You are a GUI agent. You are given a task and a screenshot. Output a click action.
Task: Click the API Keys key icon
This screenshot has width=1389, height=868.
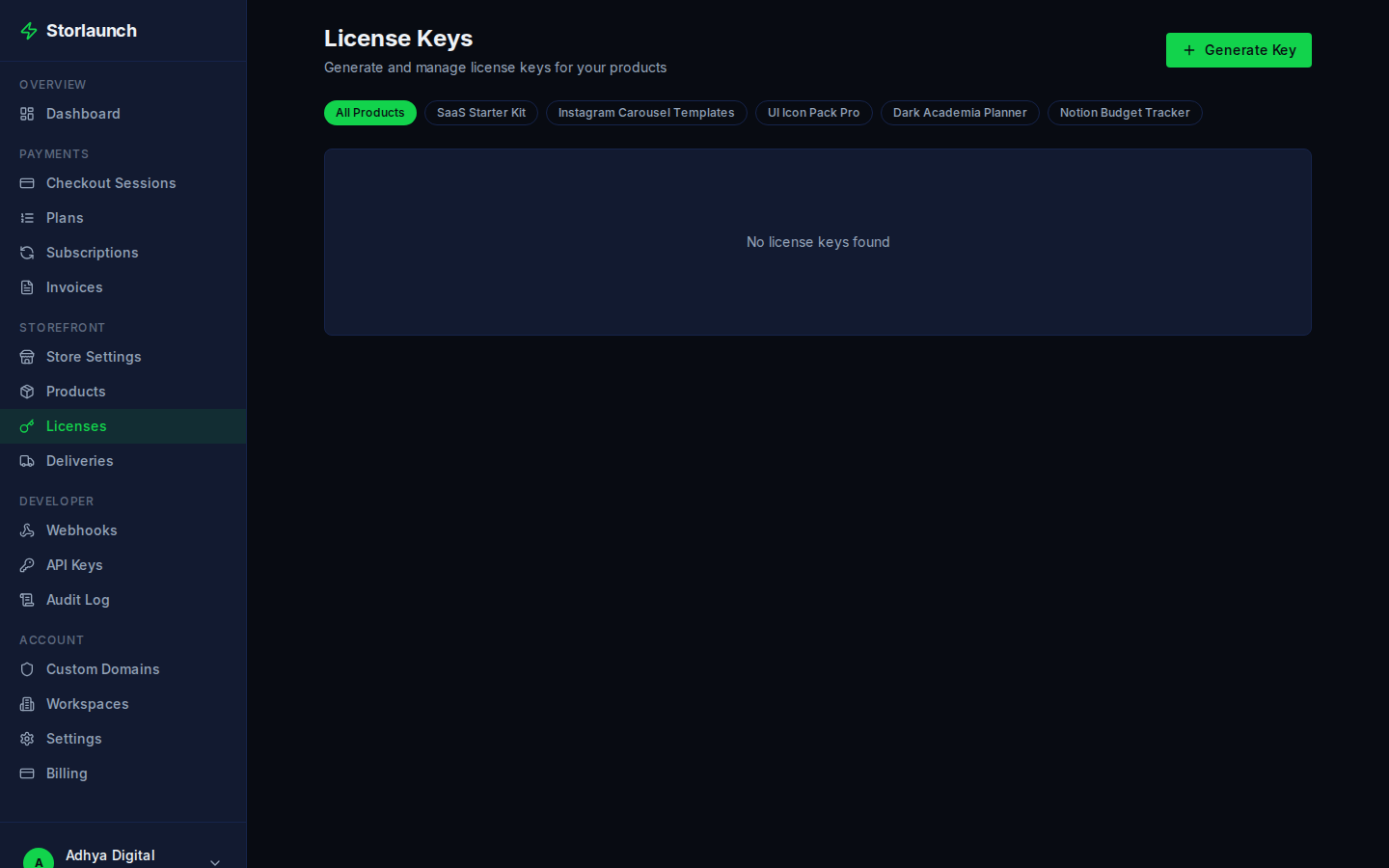click(27, 564)
